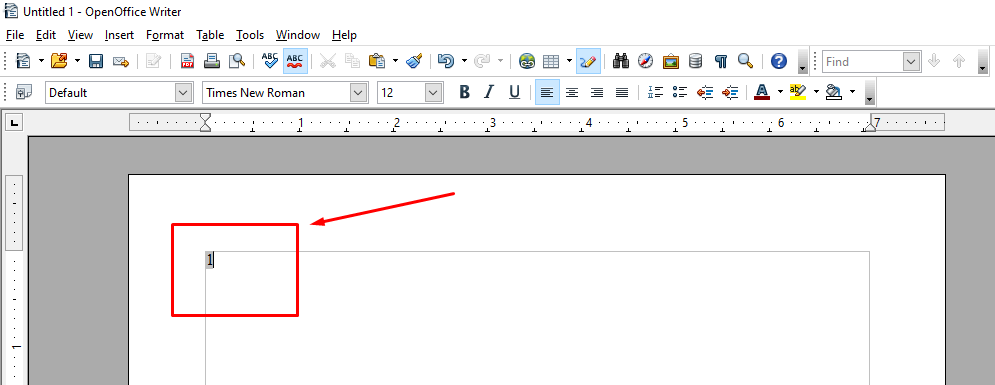Click the Zoom magnifier icon
The image size is (995, 385).
click(x=745, y=61)
